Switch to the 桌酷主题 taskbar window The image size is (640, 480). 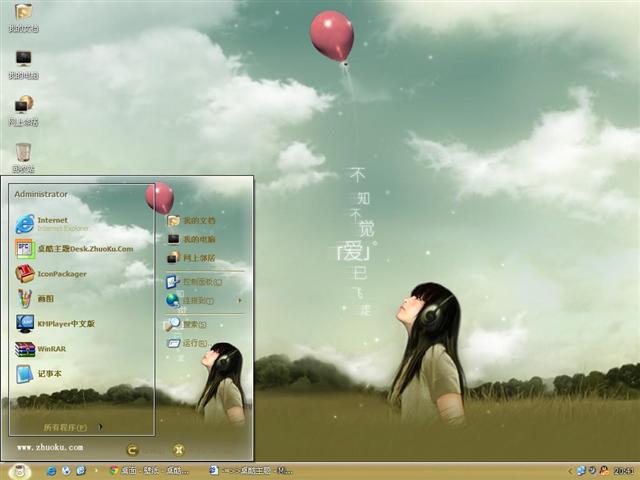251,471
